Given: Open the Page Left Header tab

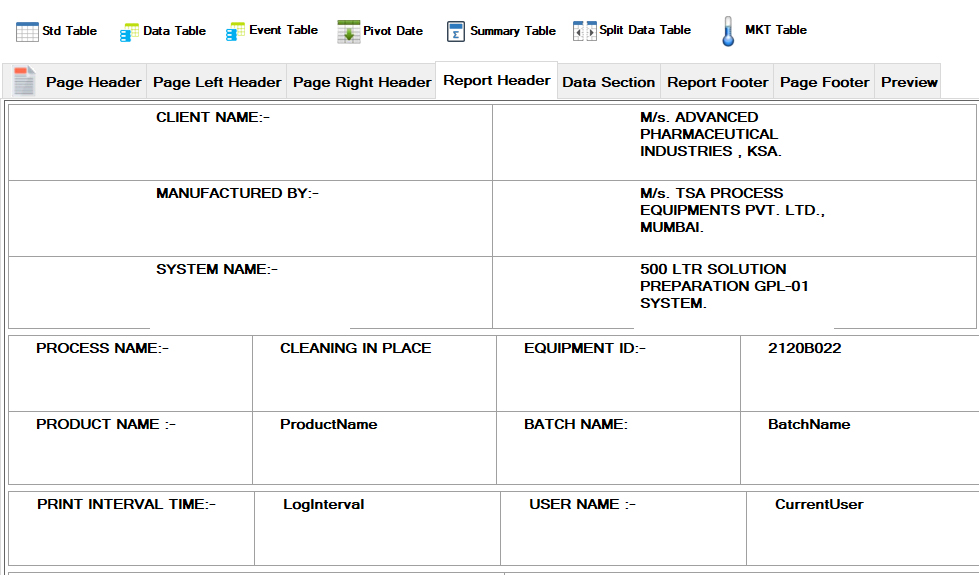Looking at the screenshot, I should point(217,82).
